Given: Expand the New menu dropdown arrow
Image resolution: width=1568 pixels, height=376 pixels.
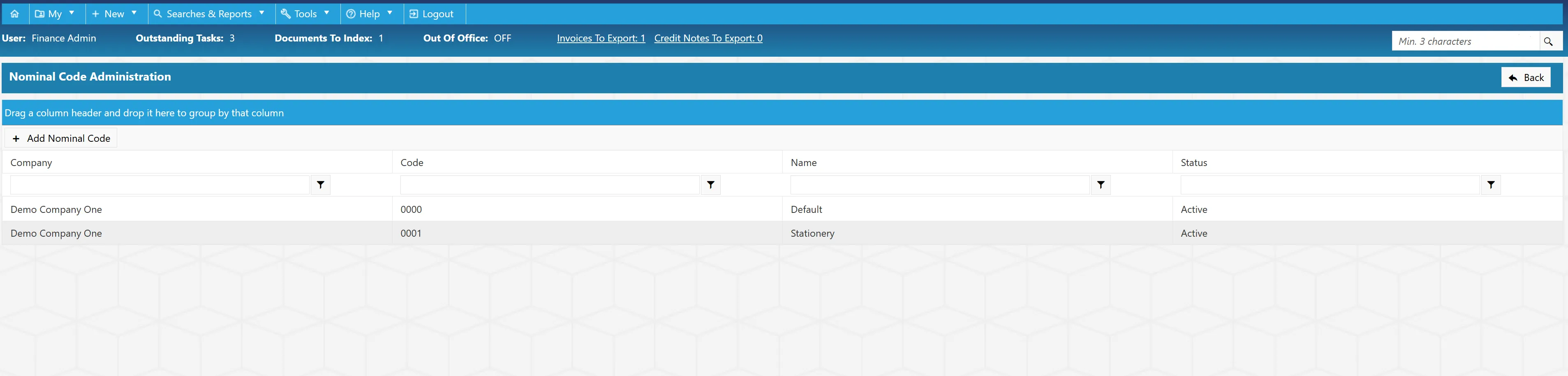Looking at the screenshot, I should (x=134, y=13).
